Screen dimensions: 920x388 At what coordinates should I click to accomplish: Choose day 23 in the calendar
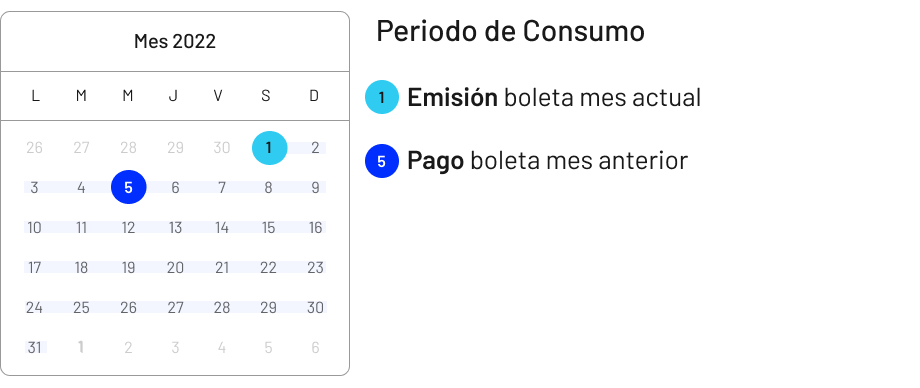click(316, 268)
